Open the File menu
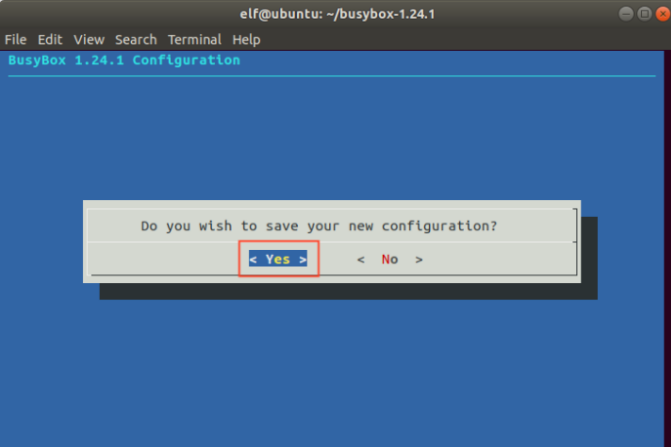 coord(16,39)
